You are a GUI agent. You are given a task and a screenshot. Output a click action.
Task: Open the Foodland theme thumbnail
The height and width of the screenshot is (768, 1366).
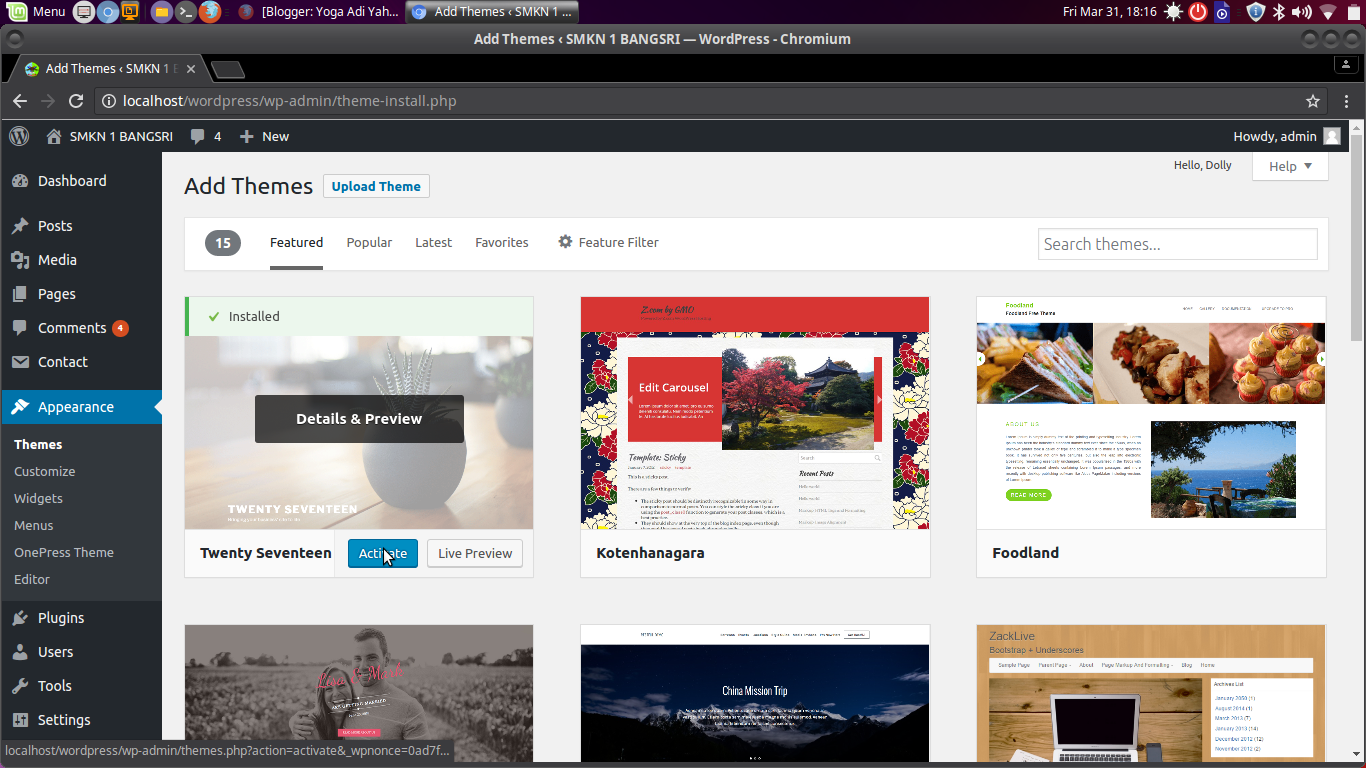[x=1151, y=413]
